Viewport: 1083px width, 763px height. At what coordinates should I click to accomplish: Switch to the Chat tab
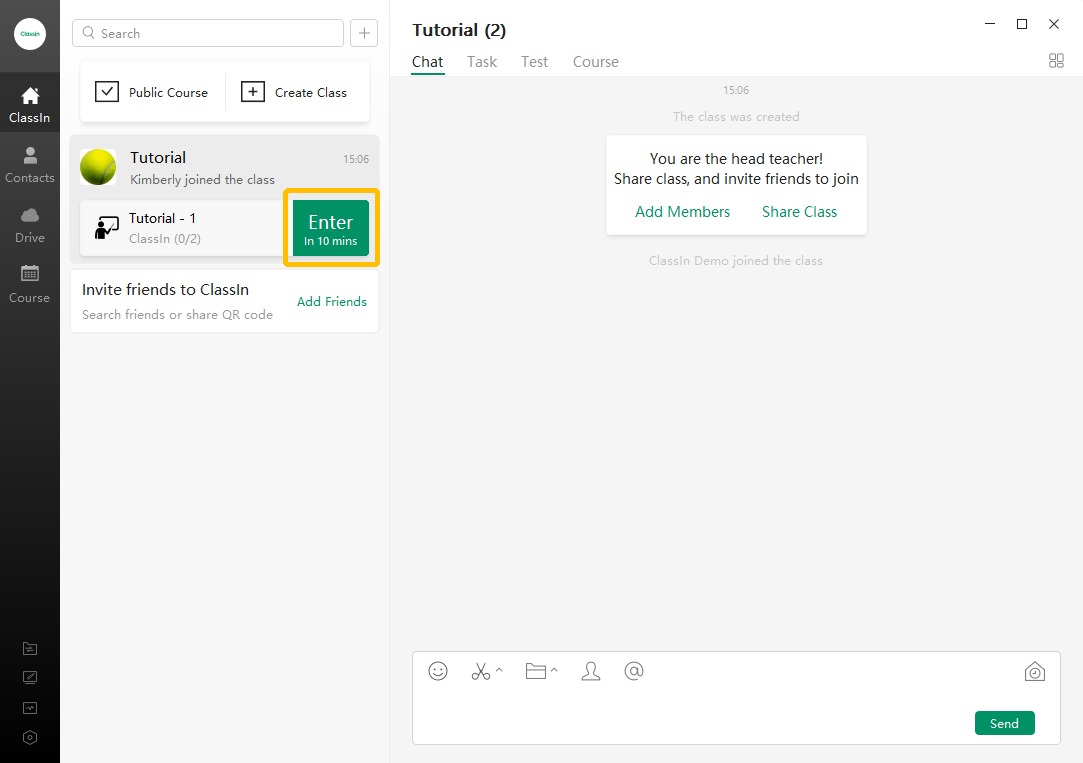(428, 61)
